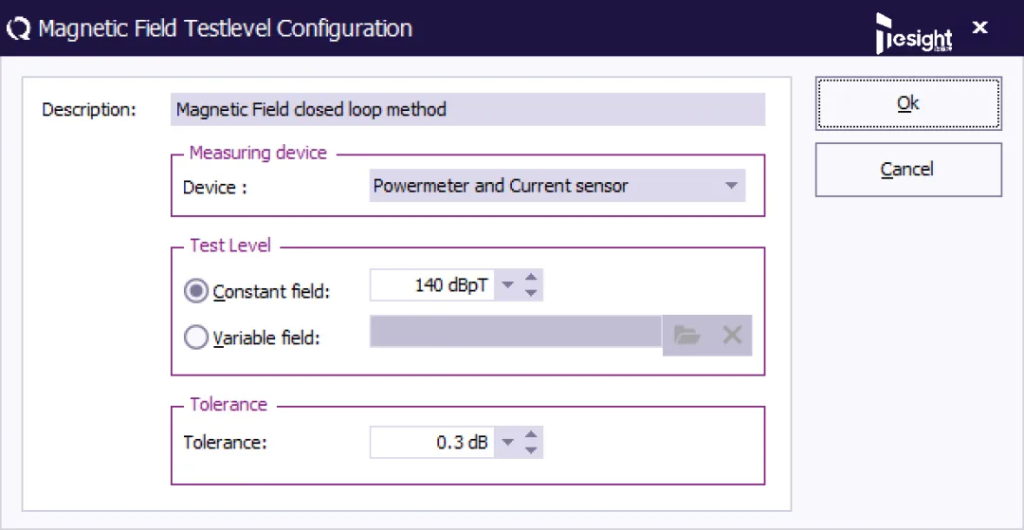Click into the Description text field
This screenshot has width=1024, height=530.
click(468, 110)
